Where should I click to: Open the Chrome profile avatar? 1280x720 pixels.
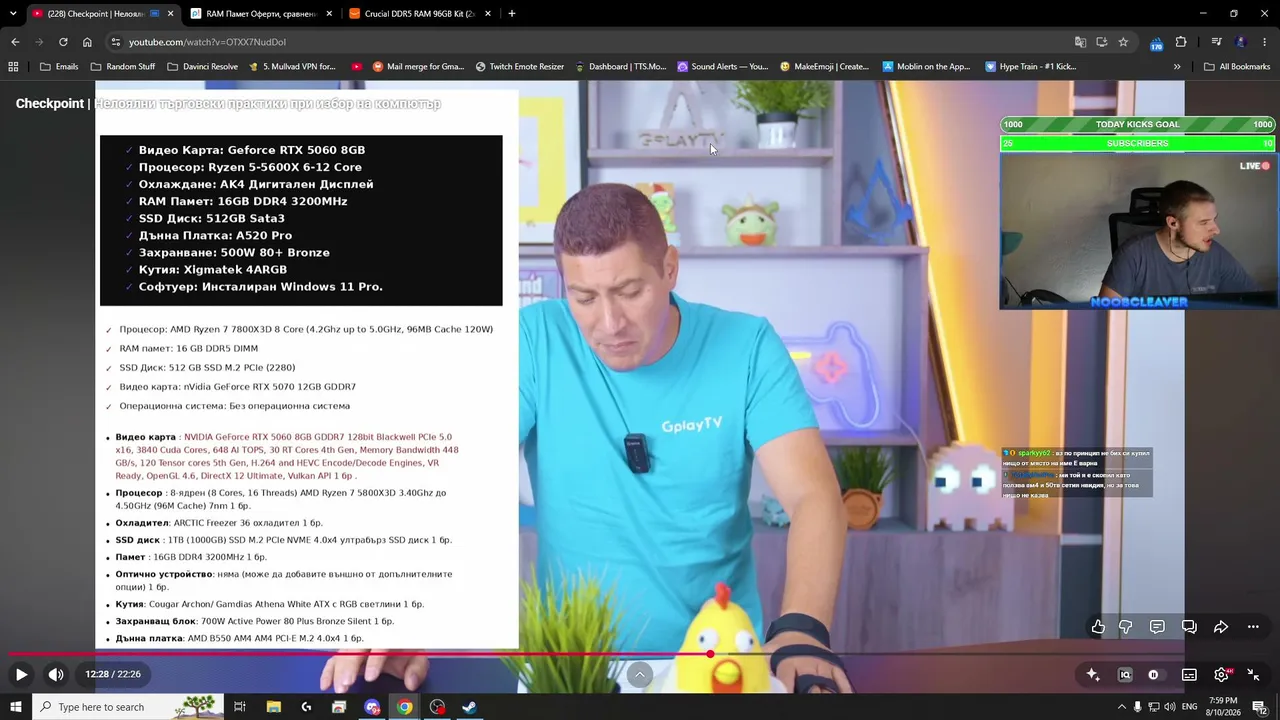coord(1241,42)
